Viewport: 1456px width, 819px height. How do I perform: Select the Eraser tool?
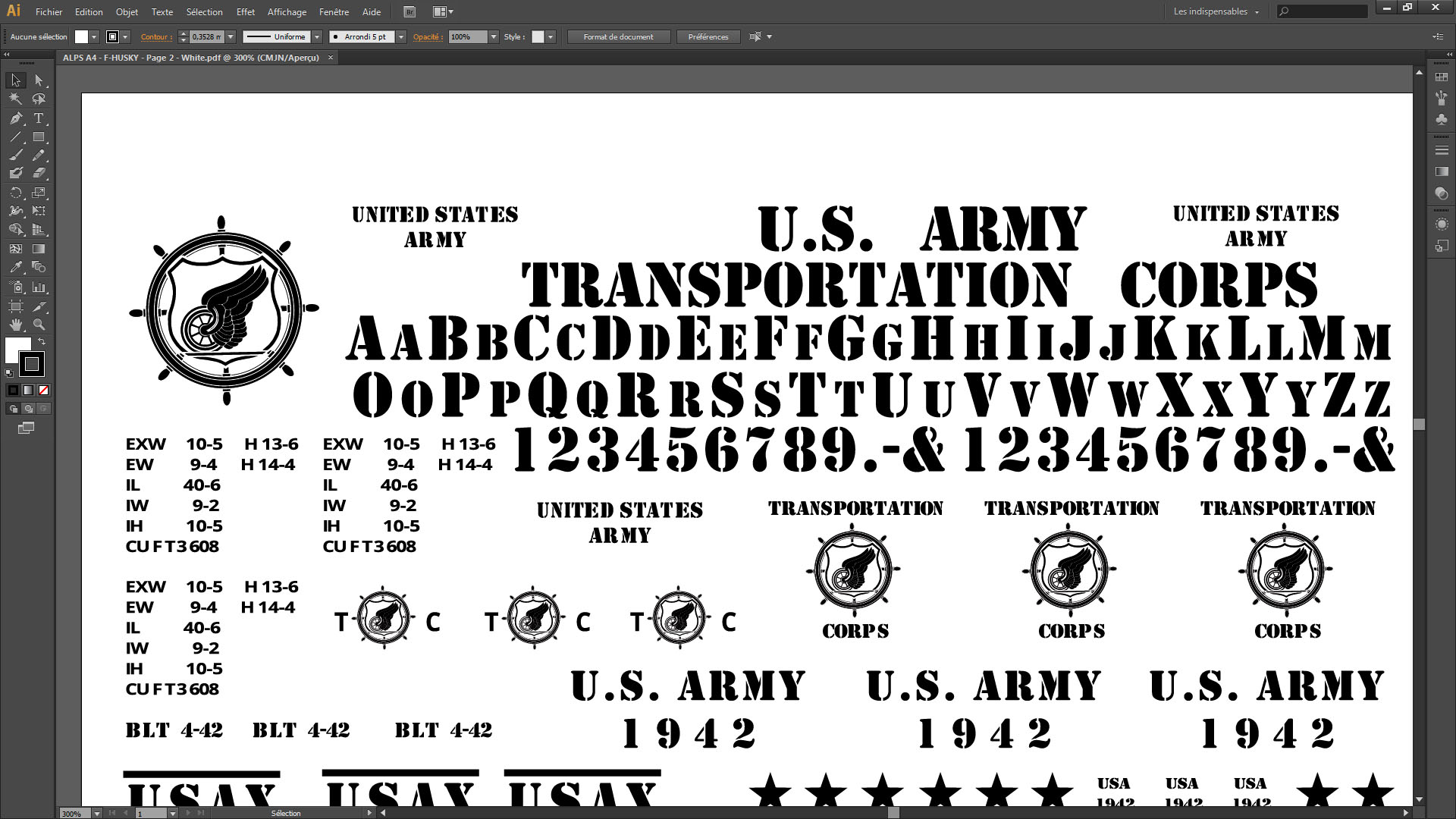[39, 174]
